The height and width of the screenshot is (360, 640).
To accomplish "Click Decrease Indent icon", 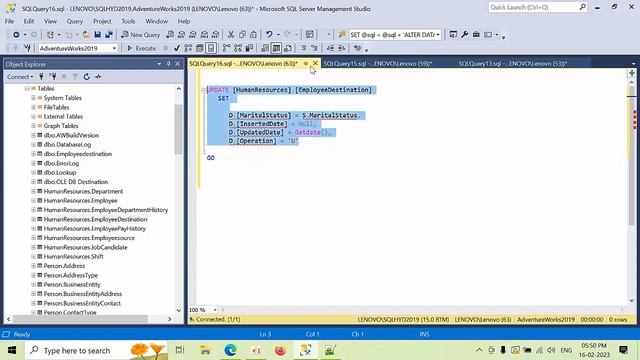I will (x=330, y=48).
